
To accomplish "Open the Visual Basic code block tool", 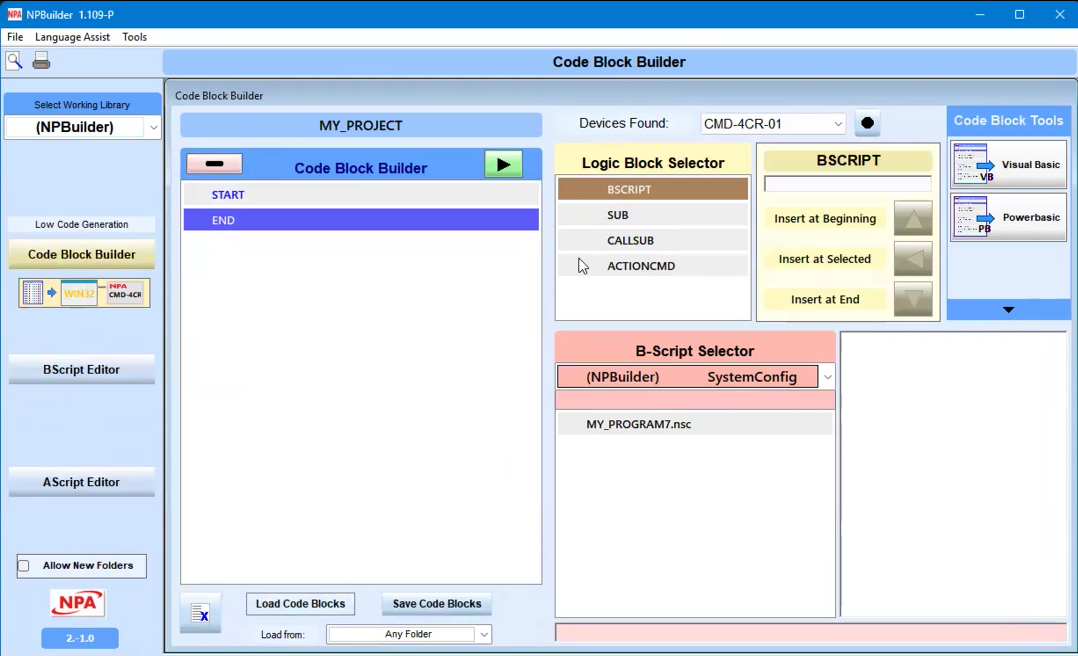I will pos(1009,165).
